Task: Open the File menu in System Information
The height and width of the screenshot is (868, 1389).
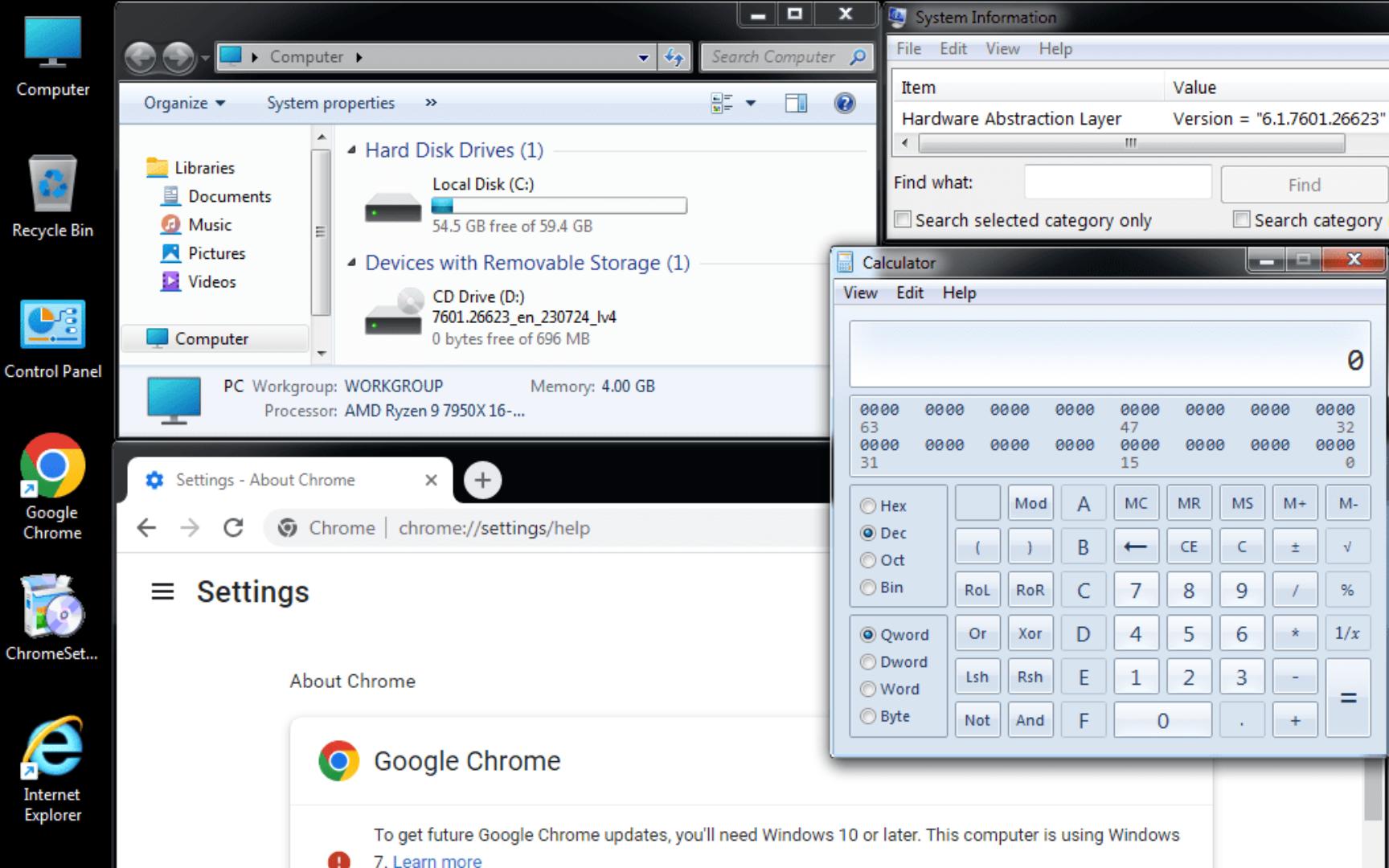Action: click(909, 49)
